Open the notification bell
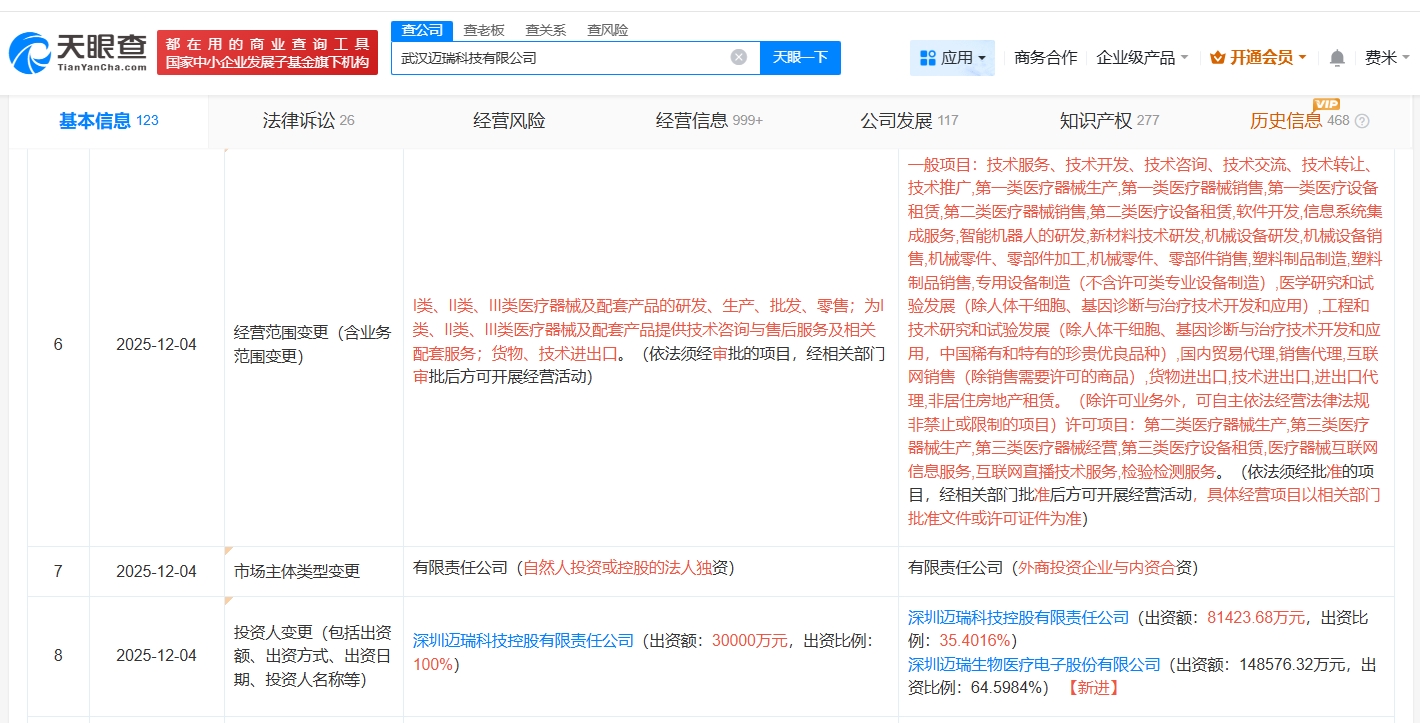 tap(1336, 58)
